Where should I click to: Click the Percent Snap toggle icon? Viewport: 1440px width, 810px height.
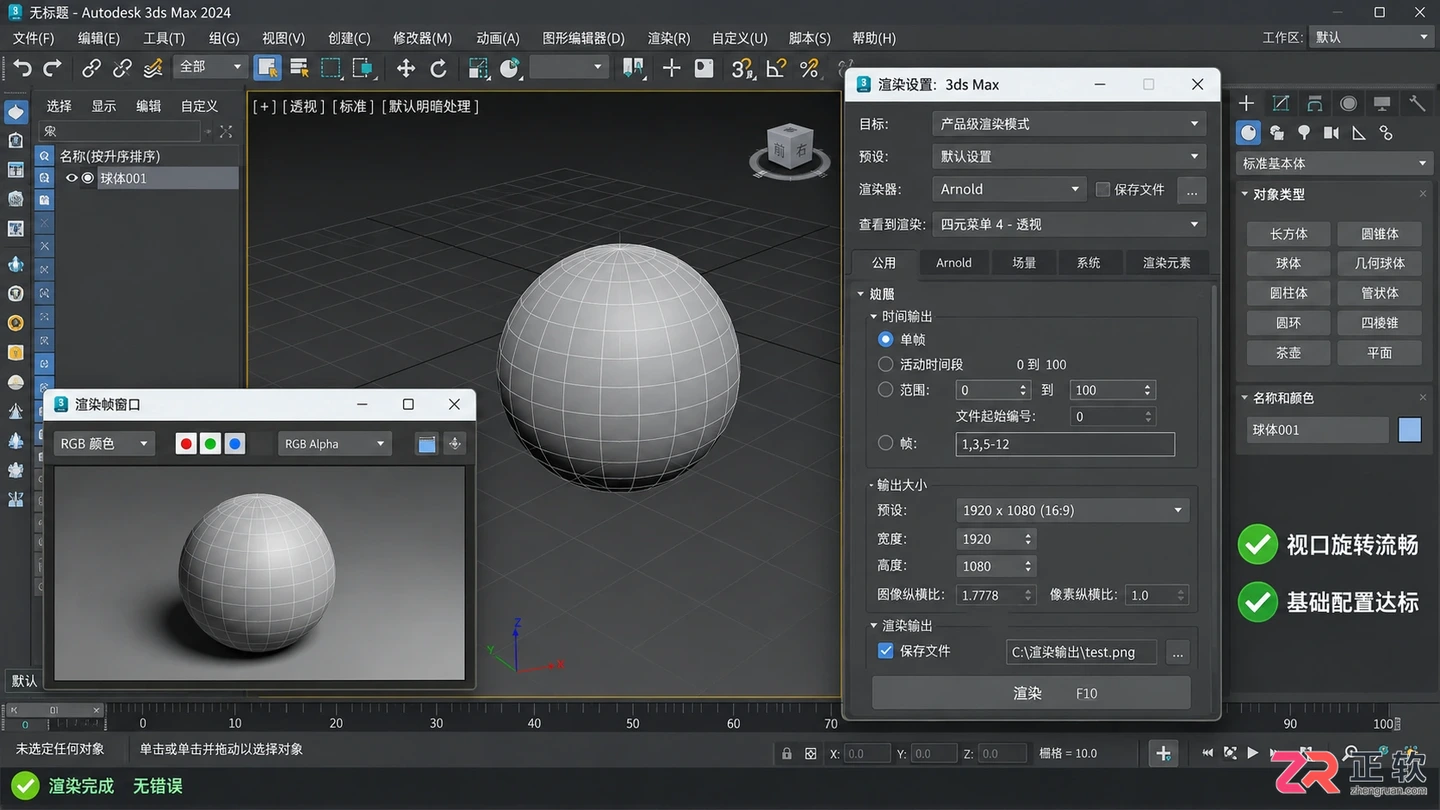pos(809,67)
